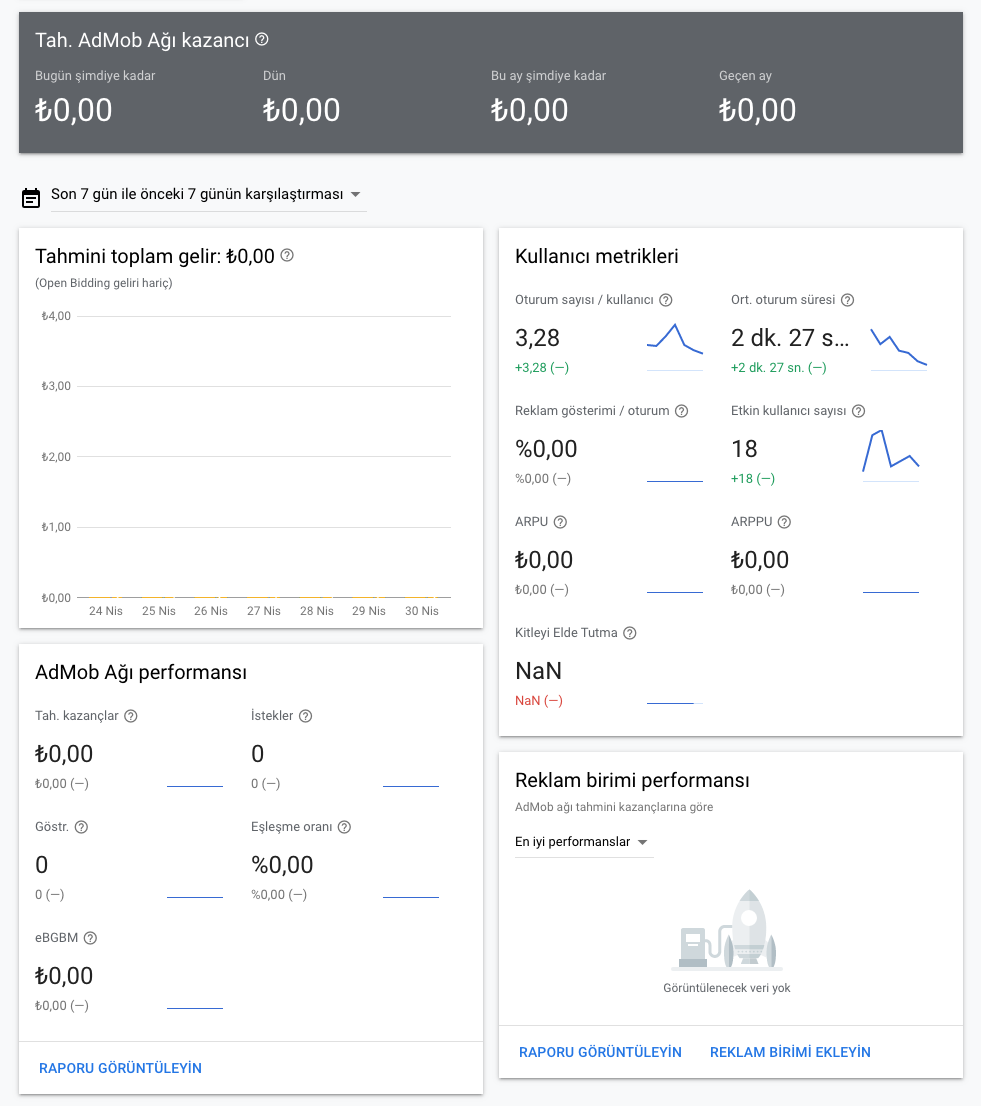Open help icon beside ARPU
The height and width of the screenshot is (1106, 981).
[560, 522]
